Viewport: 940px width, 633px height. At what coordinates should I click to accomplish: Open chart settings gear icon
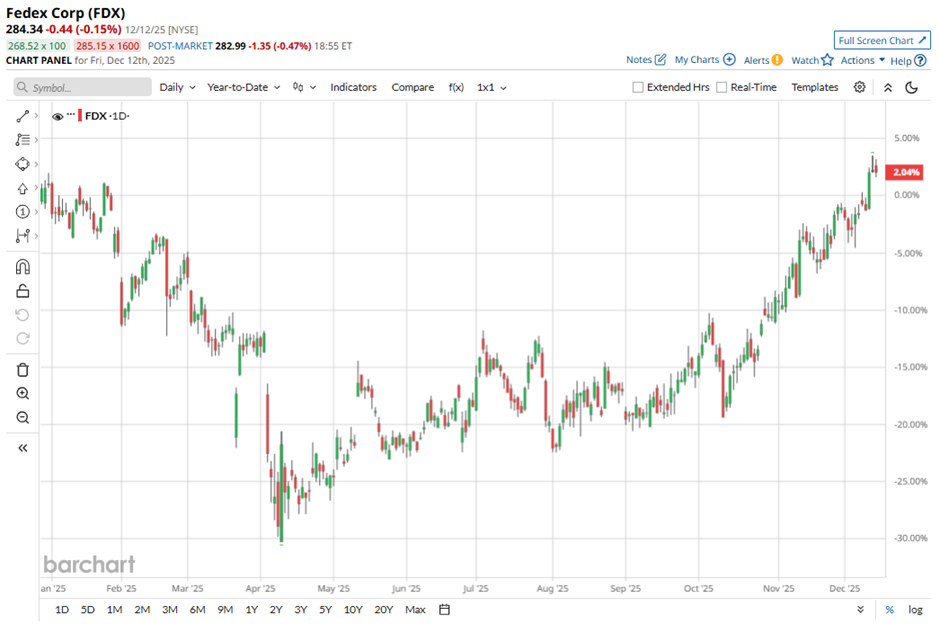pyautogui.click(x=860, y=88)
